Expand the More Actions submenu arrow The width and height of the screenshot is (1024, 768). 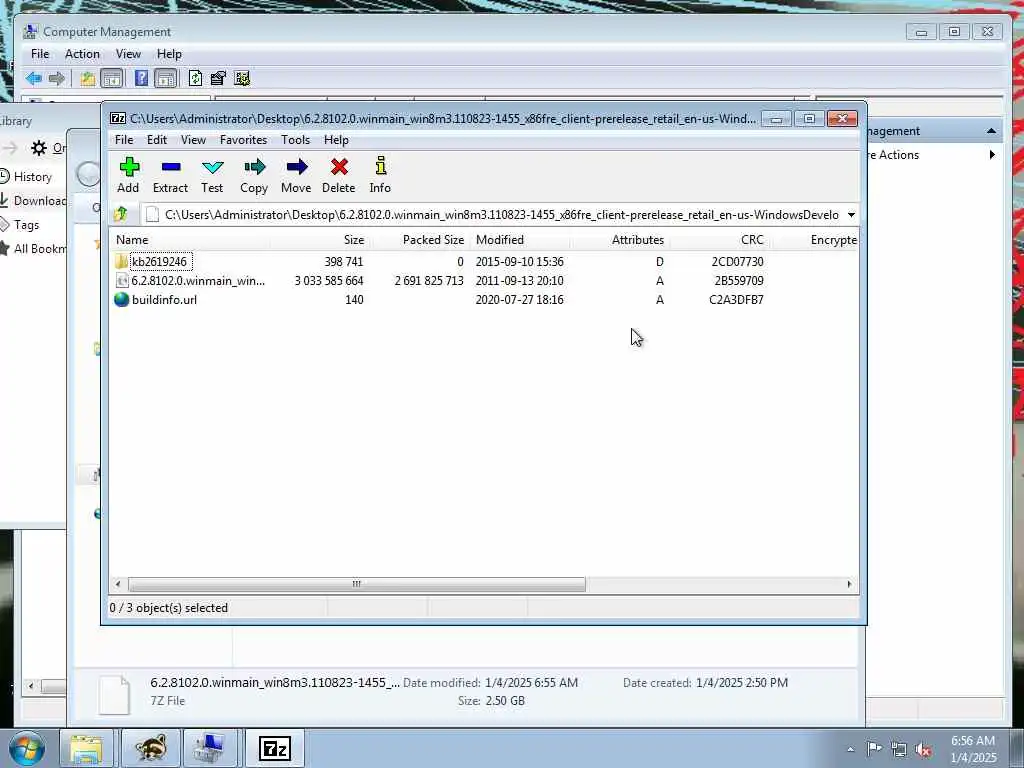pyautogui.click(x=992, y=155)
